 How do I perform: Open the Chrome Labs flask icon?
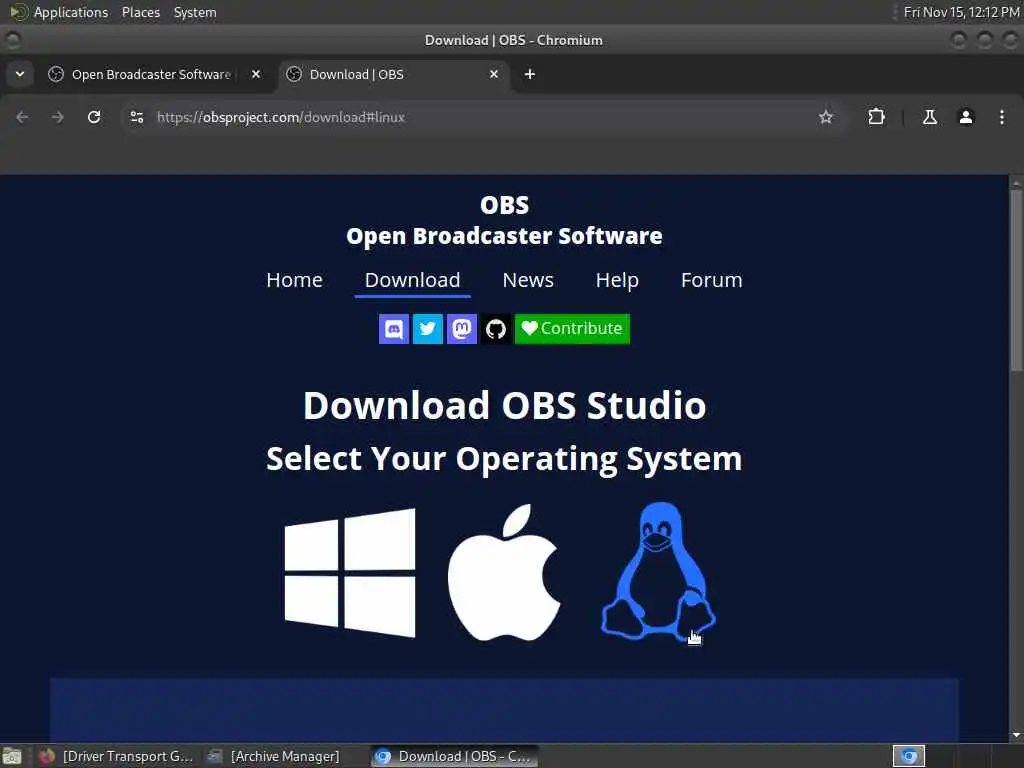(x=930, y=117)
